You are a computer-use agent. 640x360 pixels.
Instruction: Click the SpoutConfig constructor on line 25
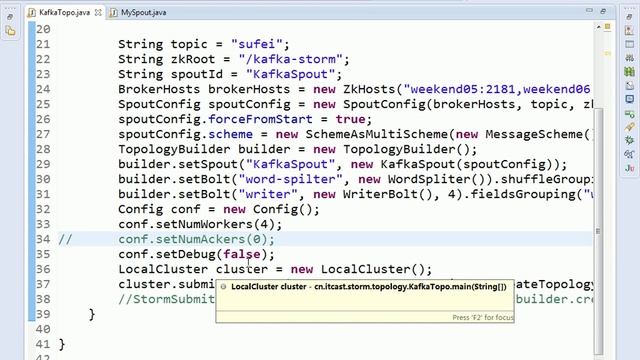point(384,104)
